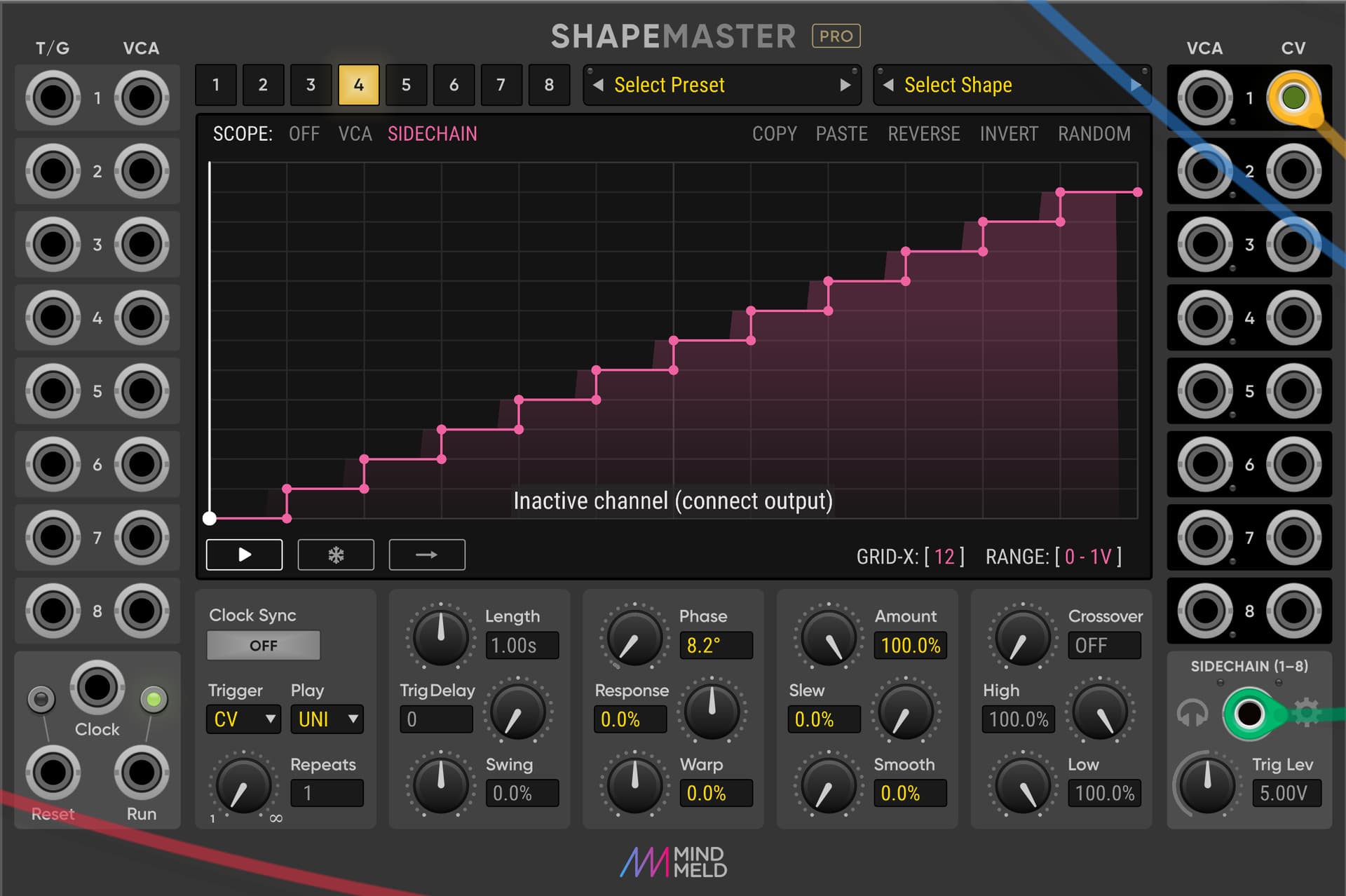
Task: Select channel 6 tab
Action: (x=454, y=85)
